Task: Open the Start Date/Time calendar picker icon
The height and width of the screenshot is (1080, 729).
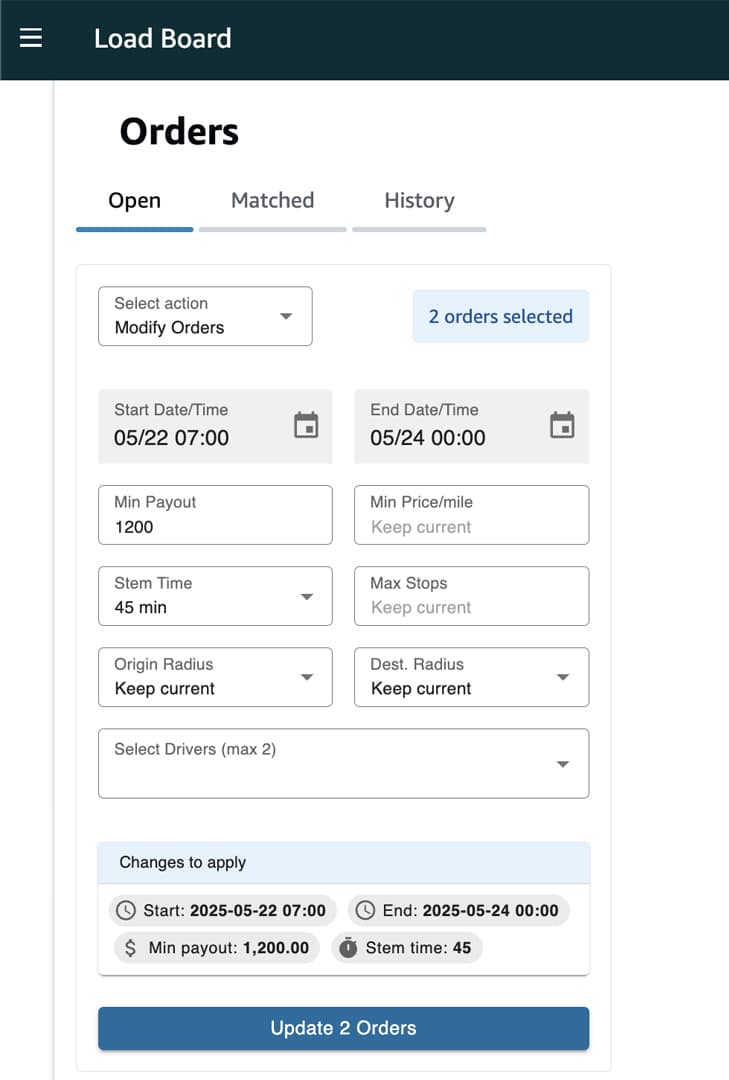Action: [x=306, y=425]
